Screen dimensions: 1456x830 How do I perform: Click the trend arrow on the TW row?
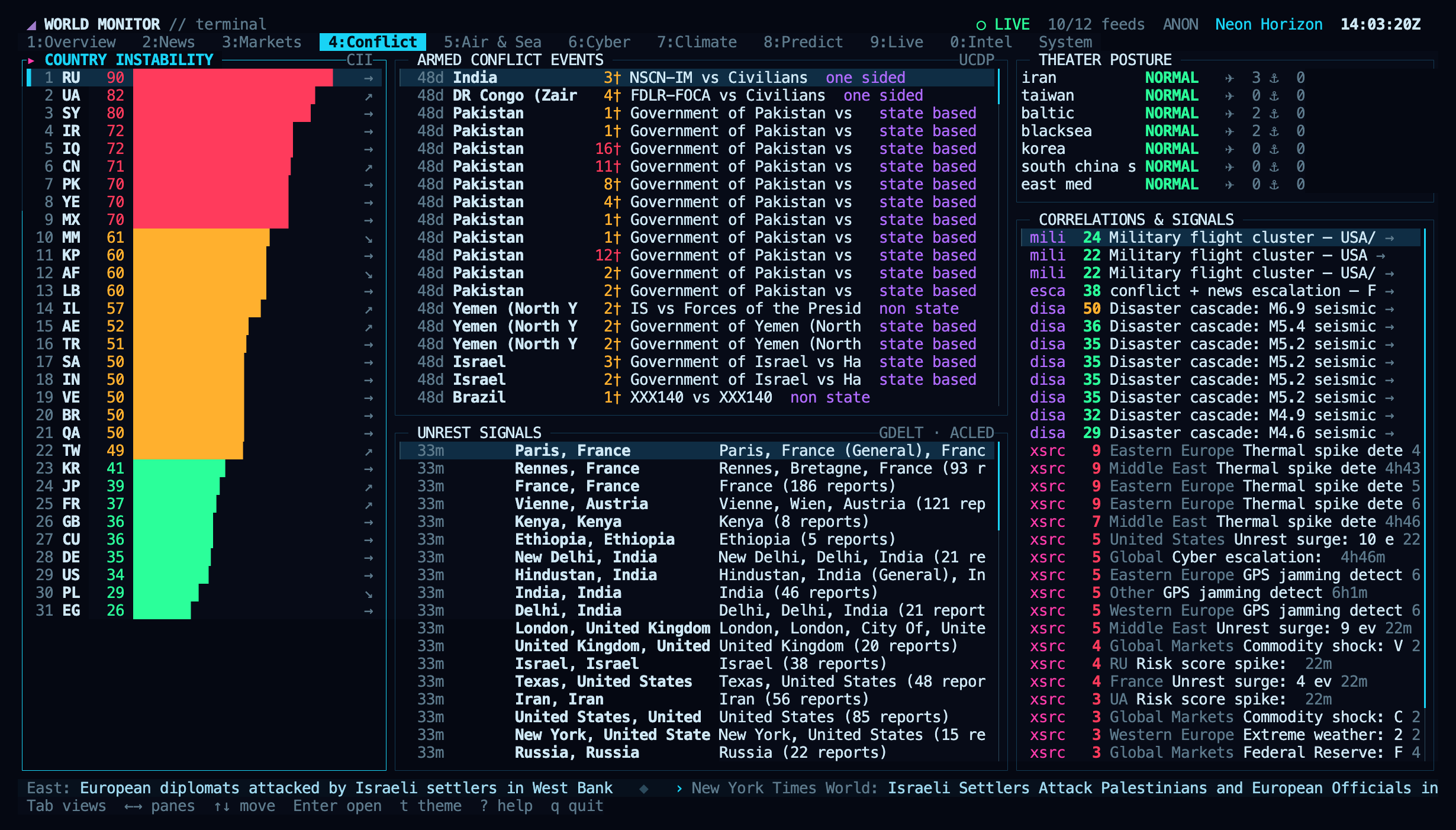coord(368,451)
